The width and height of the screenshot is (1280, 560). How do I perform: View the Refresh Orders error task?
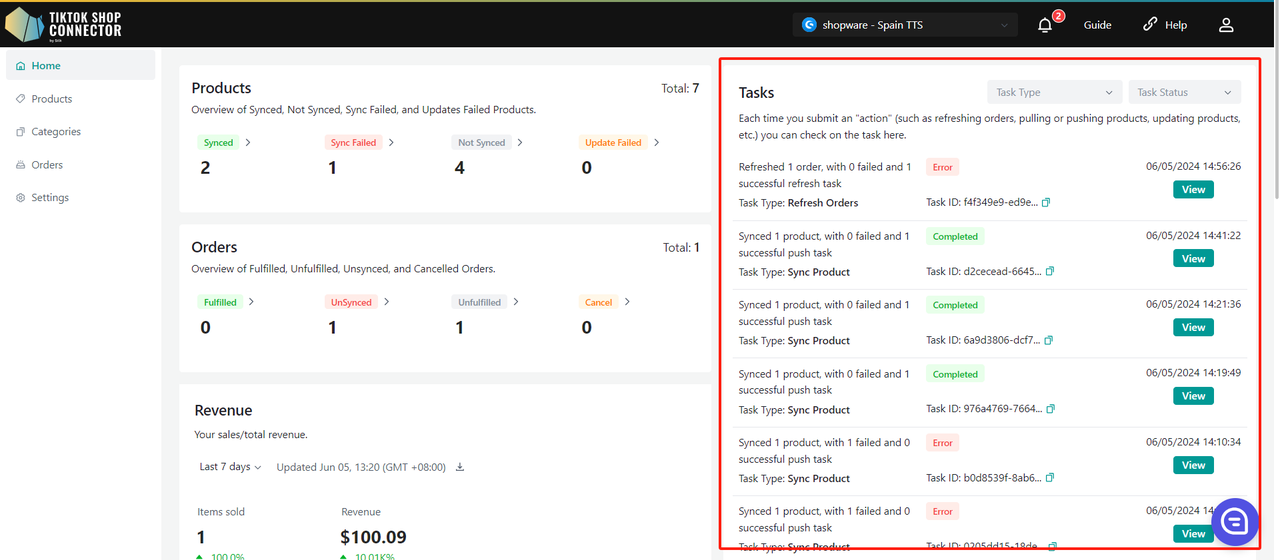(1193, 190)
